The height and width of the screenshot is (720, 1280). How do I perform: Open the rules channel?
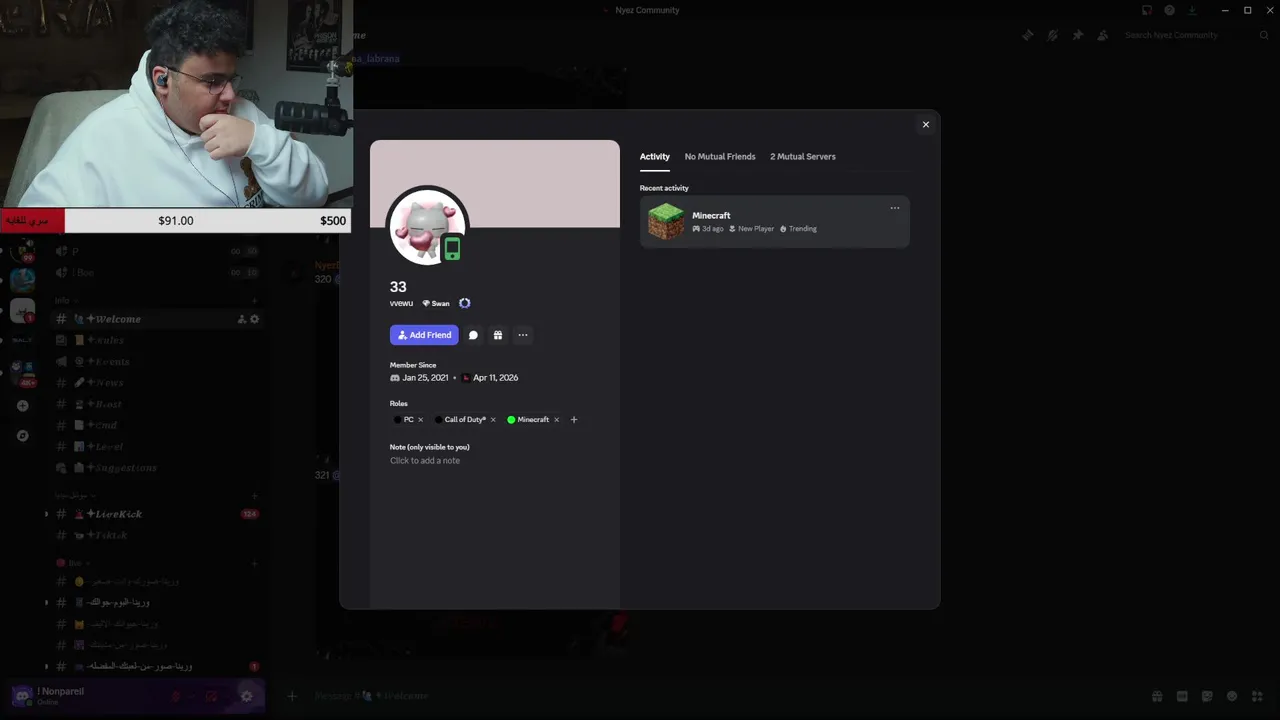coord(156,340)
